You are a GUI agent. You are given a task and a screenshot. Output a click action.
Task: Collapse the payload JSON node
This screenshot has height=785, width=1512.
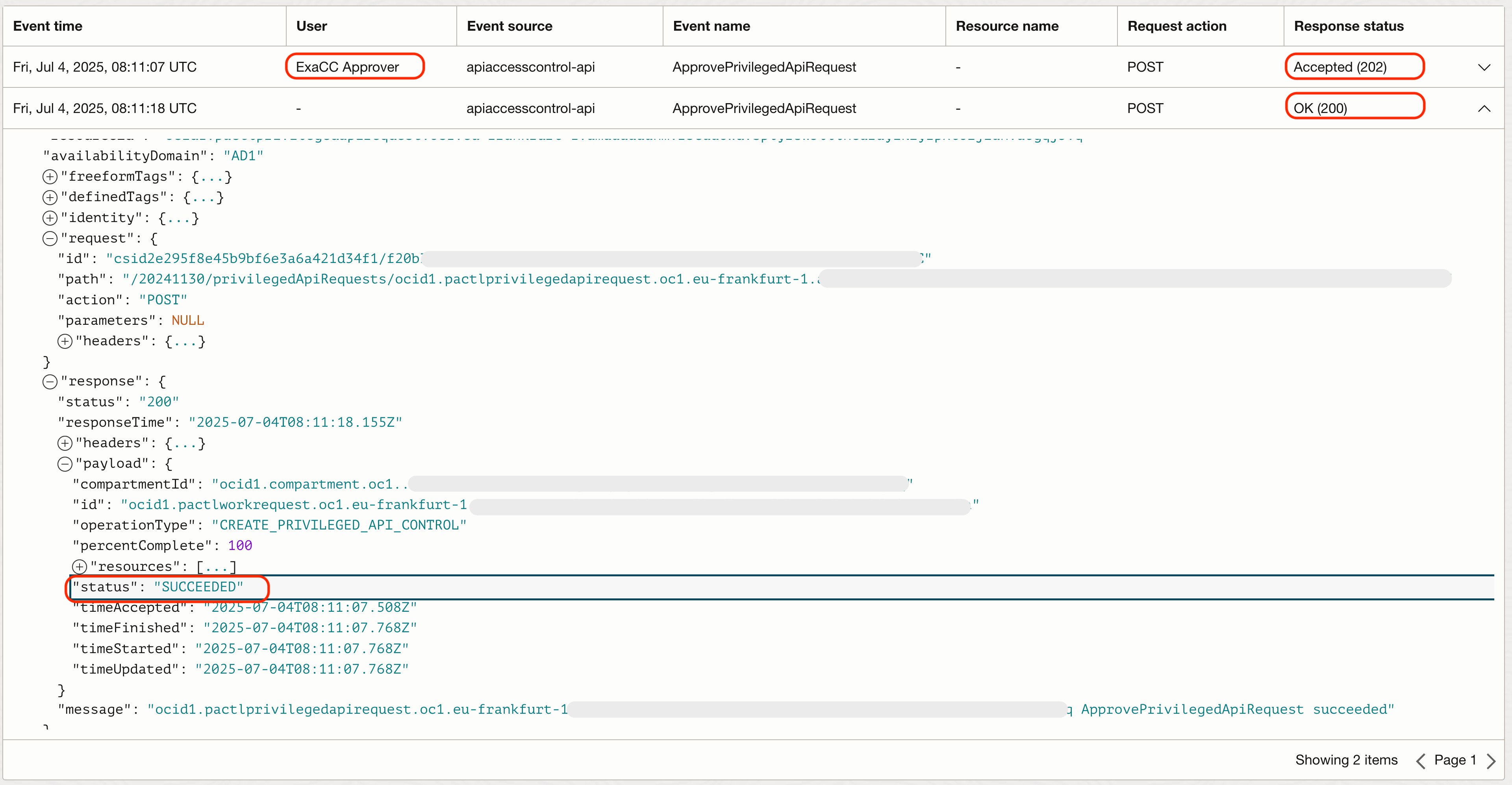click(65, 464)
